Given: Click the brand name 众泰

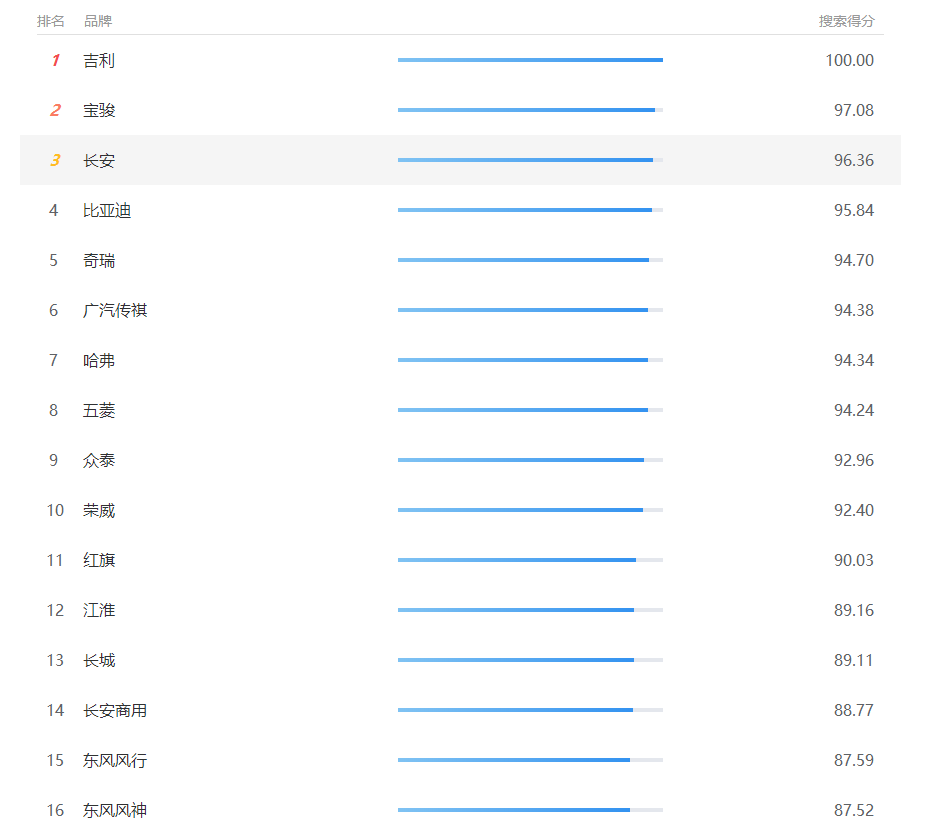Looking at the screenshot, I should click(99, 461).
